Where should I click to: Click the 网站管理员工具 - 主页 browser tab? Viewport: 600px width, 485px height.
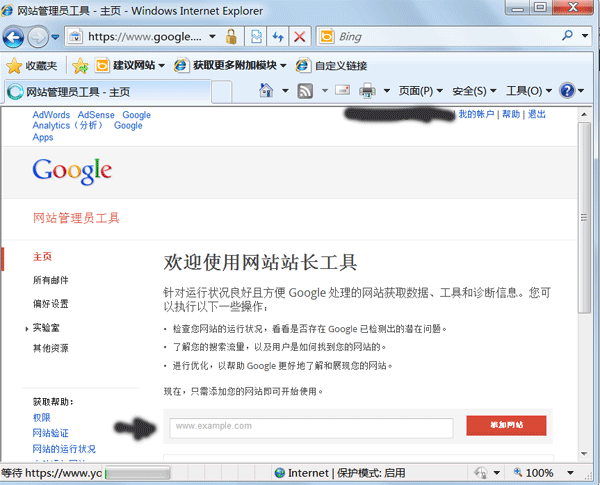(75, 92)
